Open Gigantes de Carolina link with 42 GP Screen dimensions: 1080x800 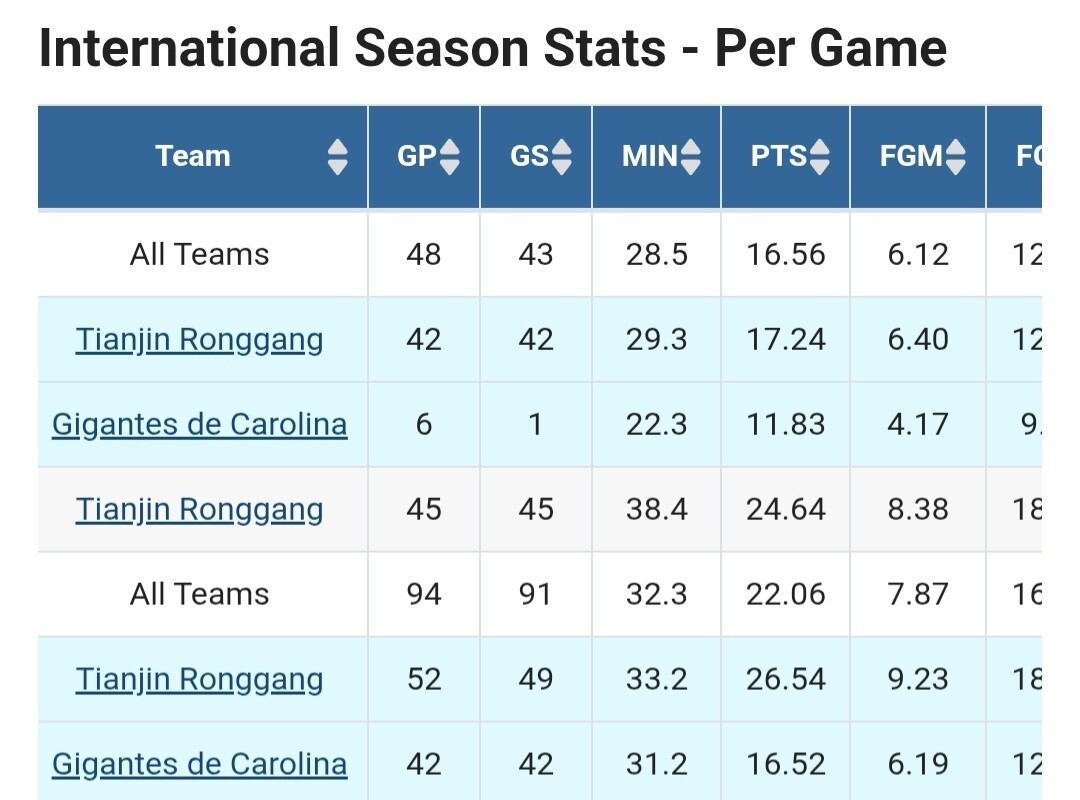pyautogui.click(x=199, y=764)
